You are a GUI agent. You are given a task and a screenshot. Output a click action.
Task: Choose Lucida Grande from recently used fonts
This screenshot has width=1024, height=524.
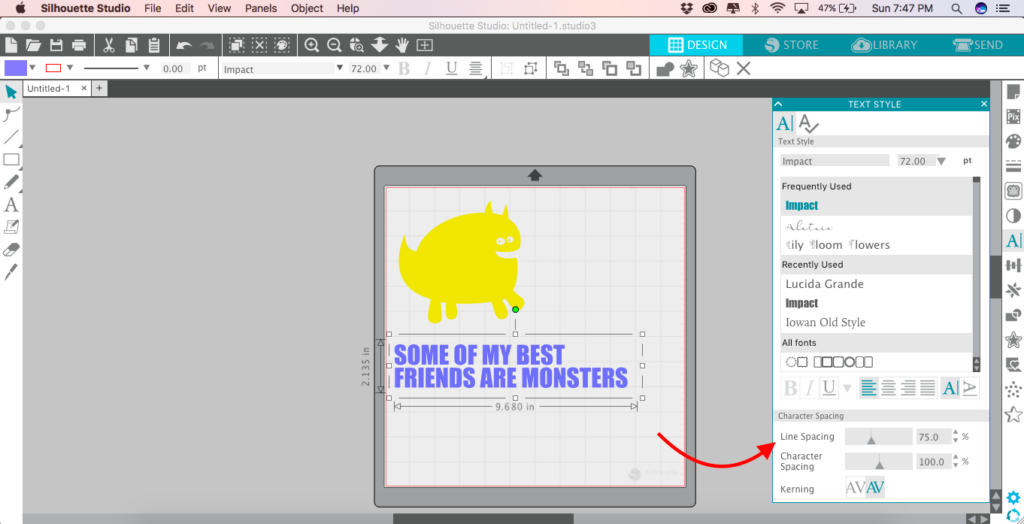click(x=824, y=284)
